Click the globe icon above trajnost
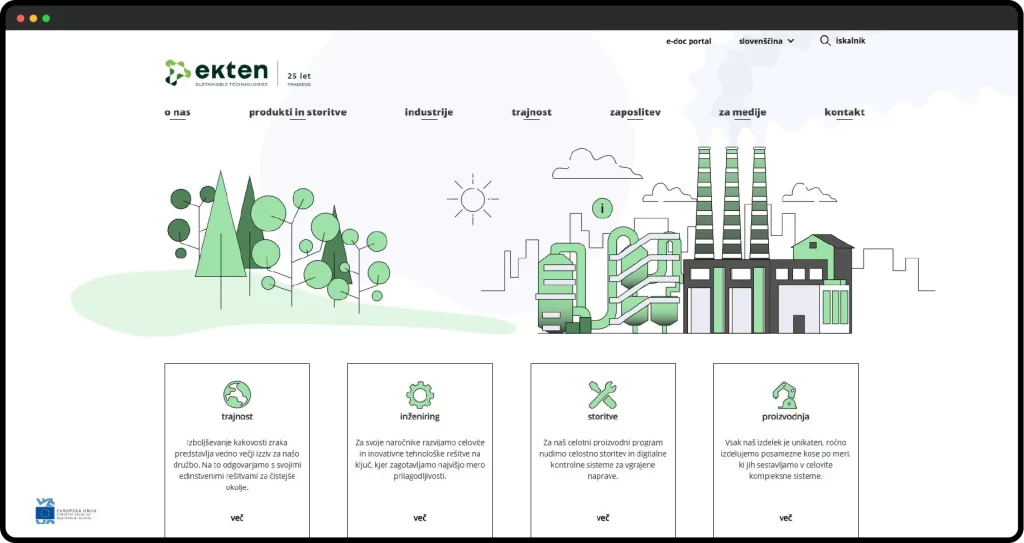 (237, 393)
